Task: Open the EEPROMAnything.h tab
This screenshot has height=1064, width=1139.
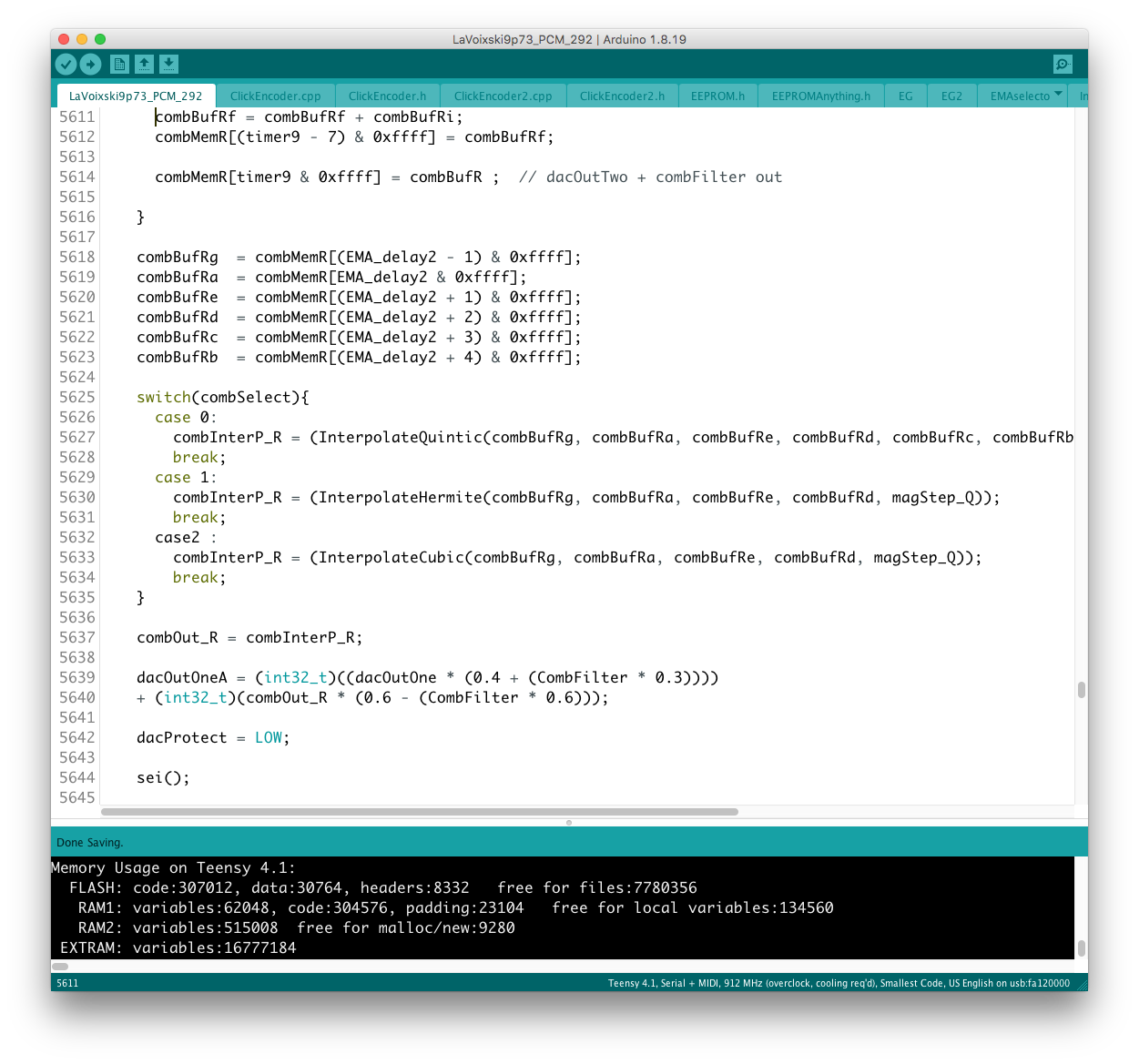Action: [820, 96]
